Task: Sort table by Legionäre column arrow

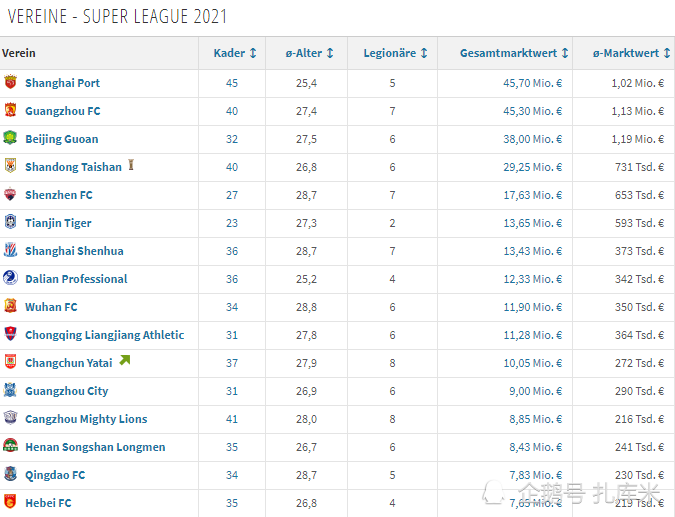Action: [424, 53]
